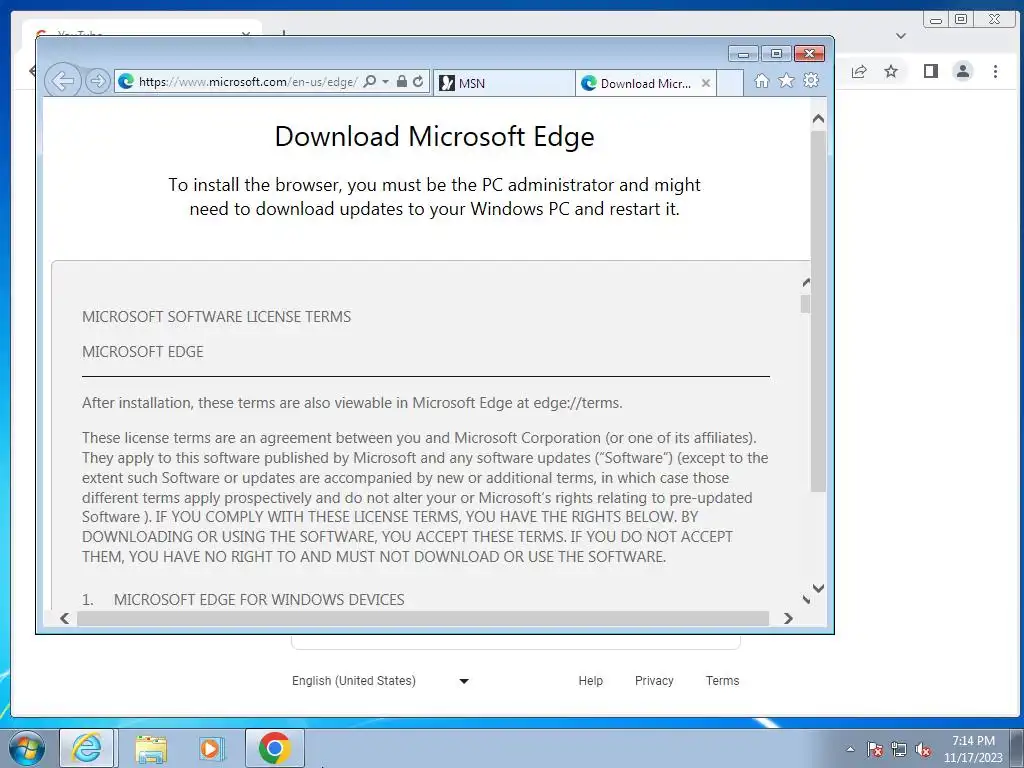
Task: Click the Edge favicon in address bar
Action: tap(126, 82)
